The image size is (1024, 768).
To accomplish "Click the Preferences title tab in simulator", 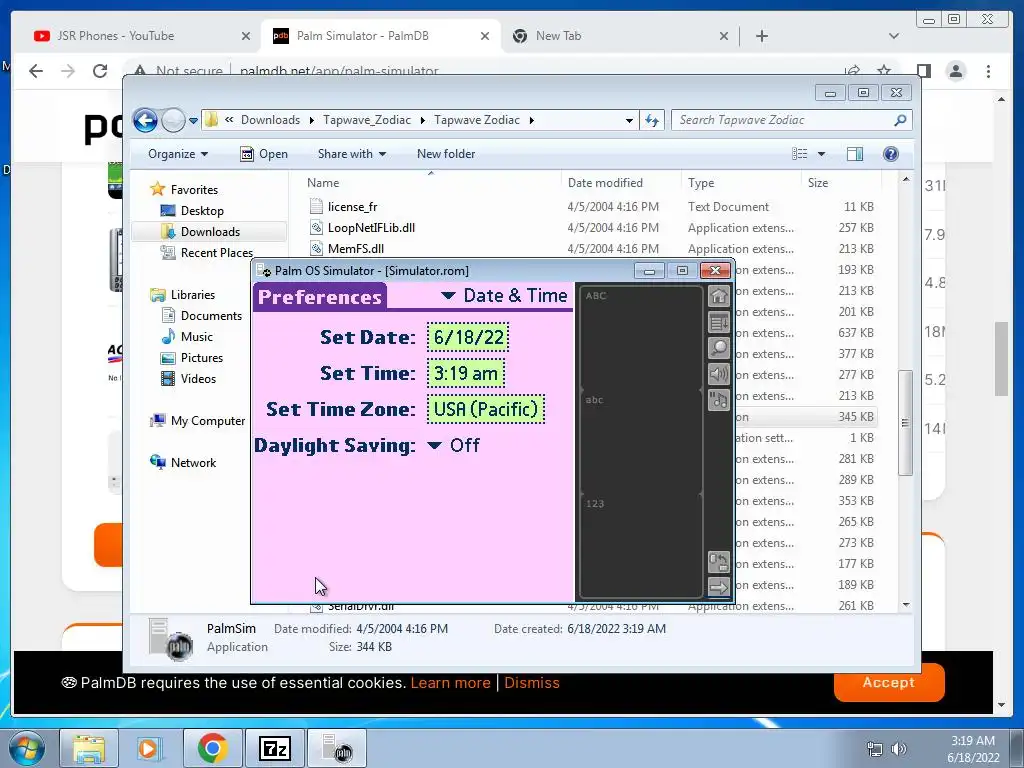I will coord(319,297).
